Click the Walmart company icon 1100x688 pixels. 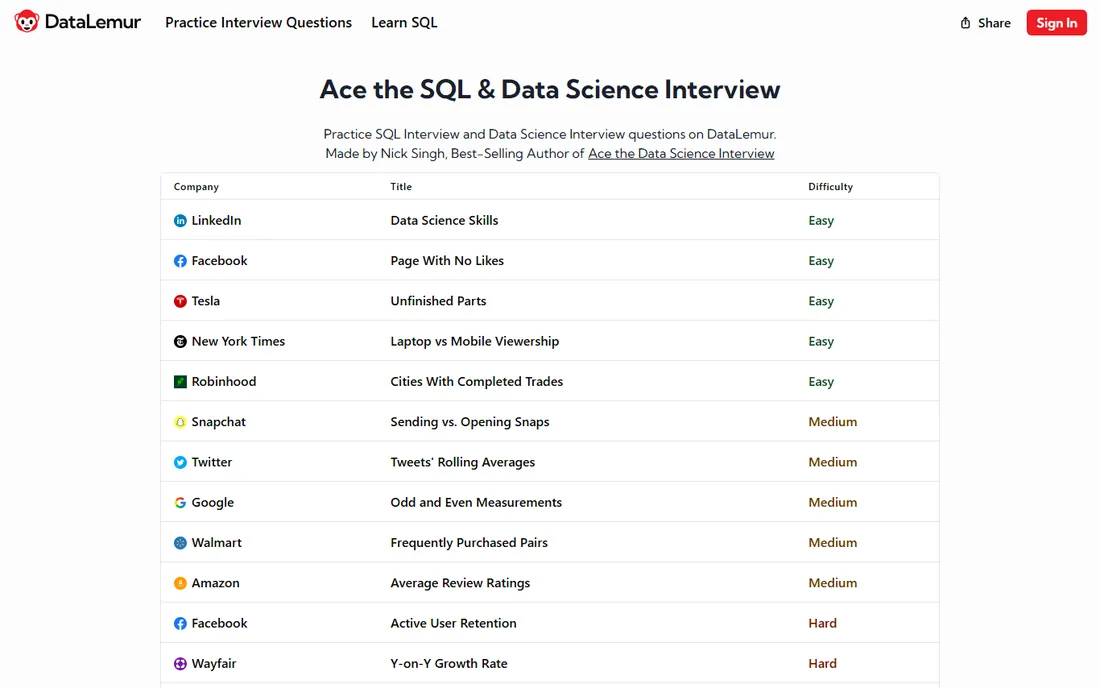[180, 543]
